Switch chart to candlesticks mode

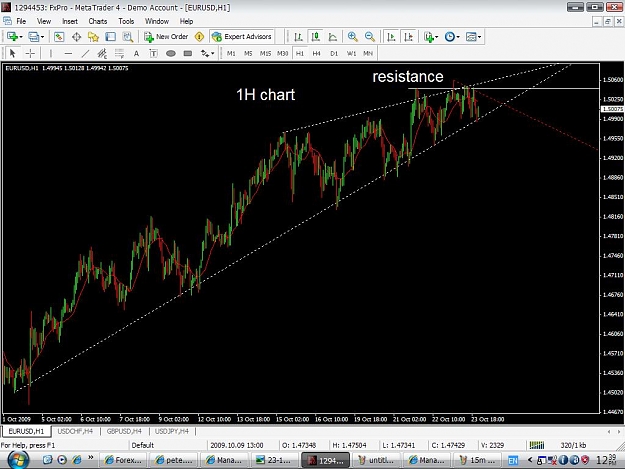pyautogui.click(x=315, y=37)
